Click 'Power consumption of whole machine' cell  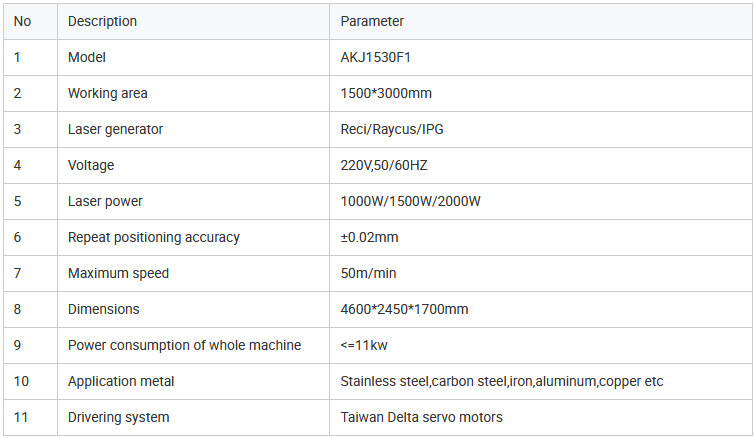click(184, 345)
